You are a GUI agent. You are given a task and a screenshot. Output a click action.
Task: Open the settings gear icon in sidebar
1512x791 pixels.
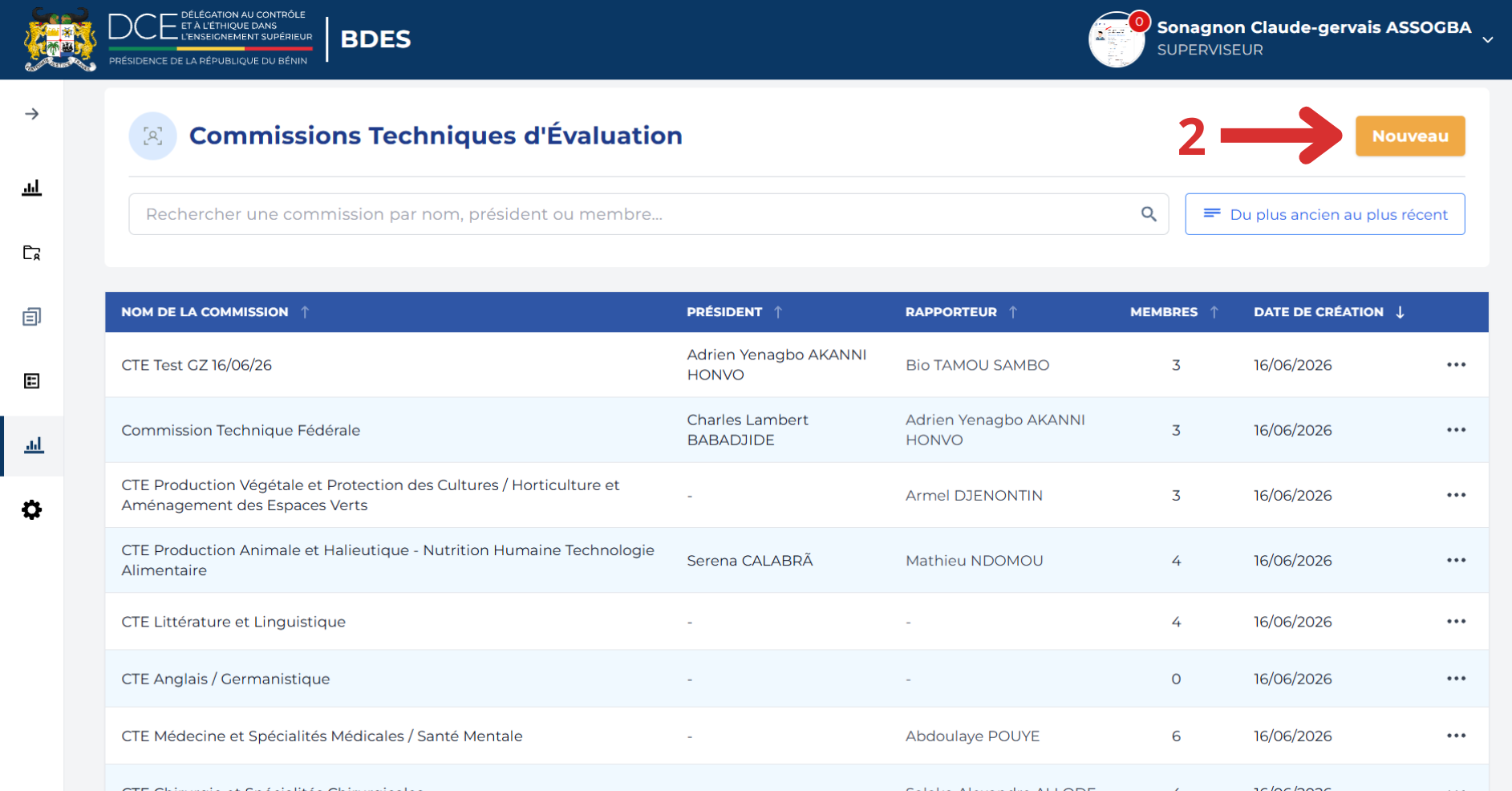point(32,509)
